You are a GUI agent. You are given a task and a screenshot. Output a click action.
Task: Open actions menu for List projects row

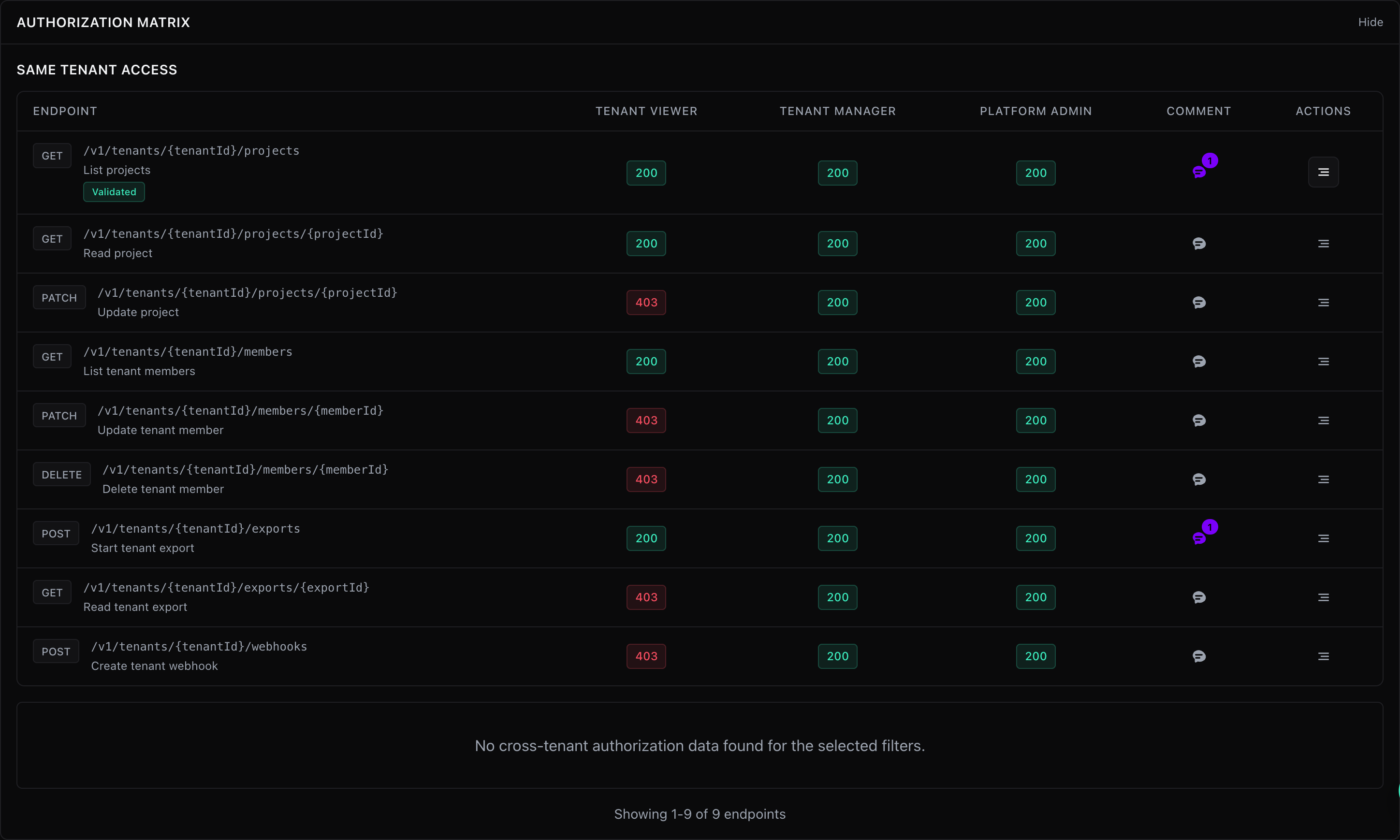coord(1323,172)
